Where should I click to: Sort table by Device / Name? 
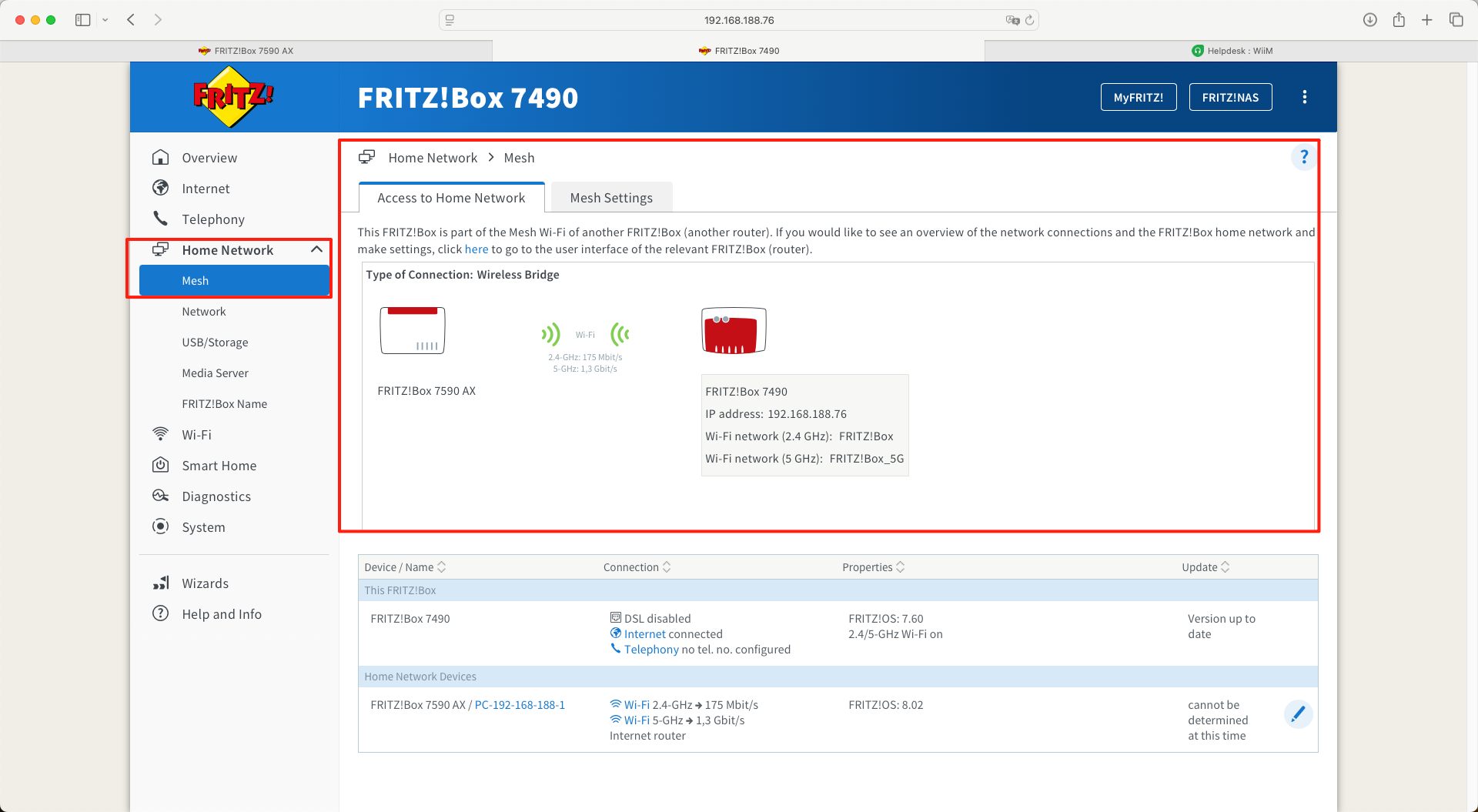coord(405,567)
